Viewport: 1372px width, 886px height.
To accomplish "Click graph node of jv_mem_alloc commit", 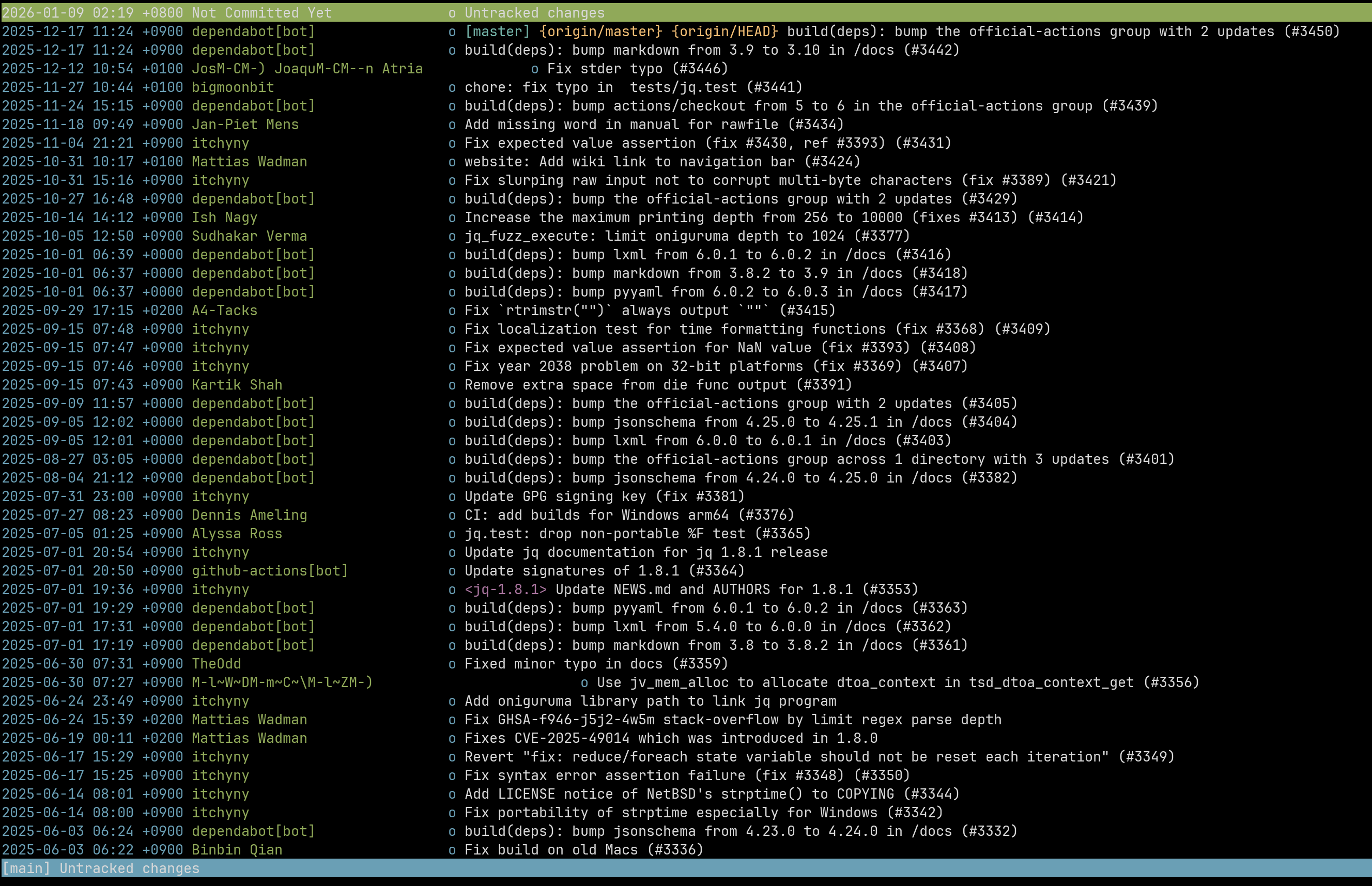I will 584,683.
